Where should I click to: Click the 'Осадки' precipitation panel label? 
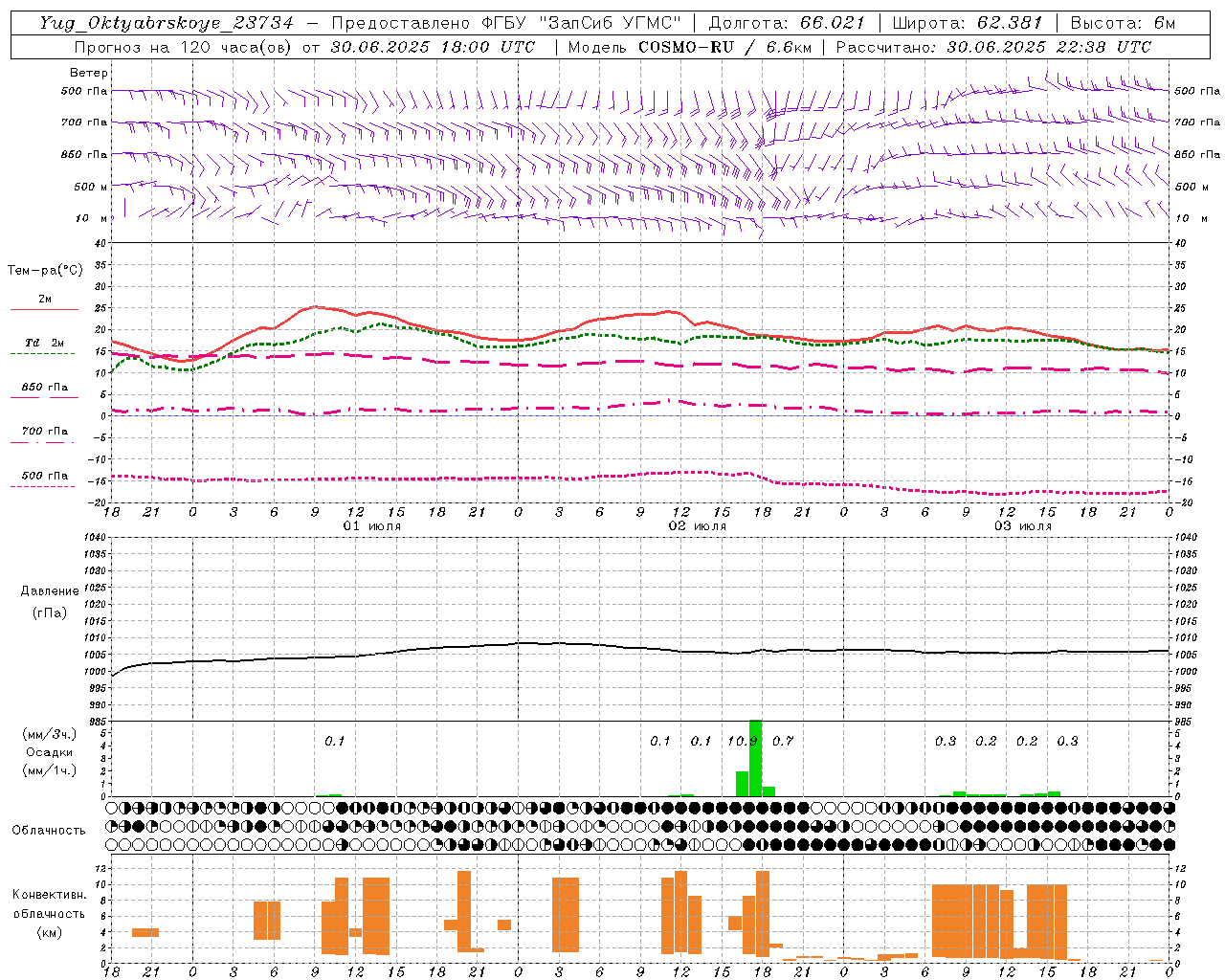[50, 752]
